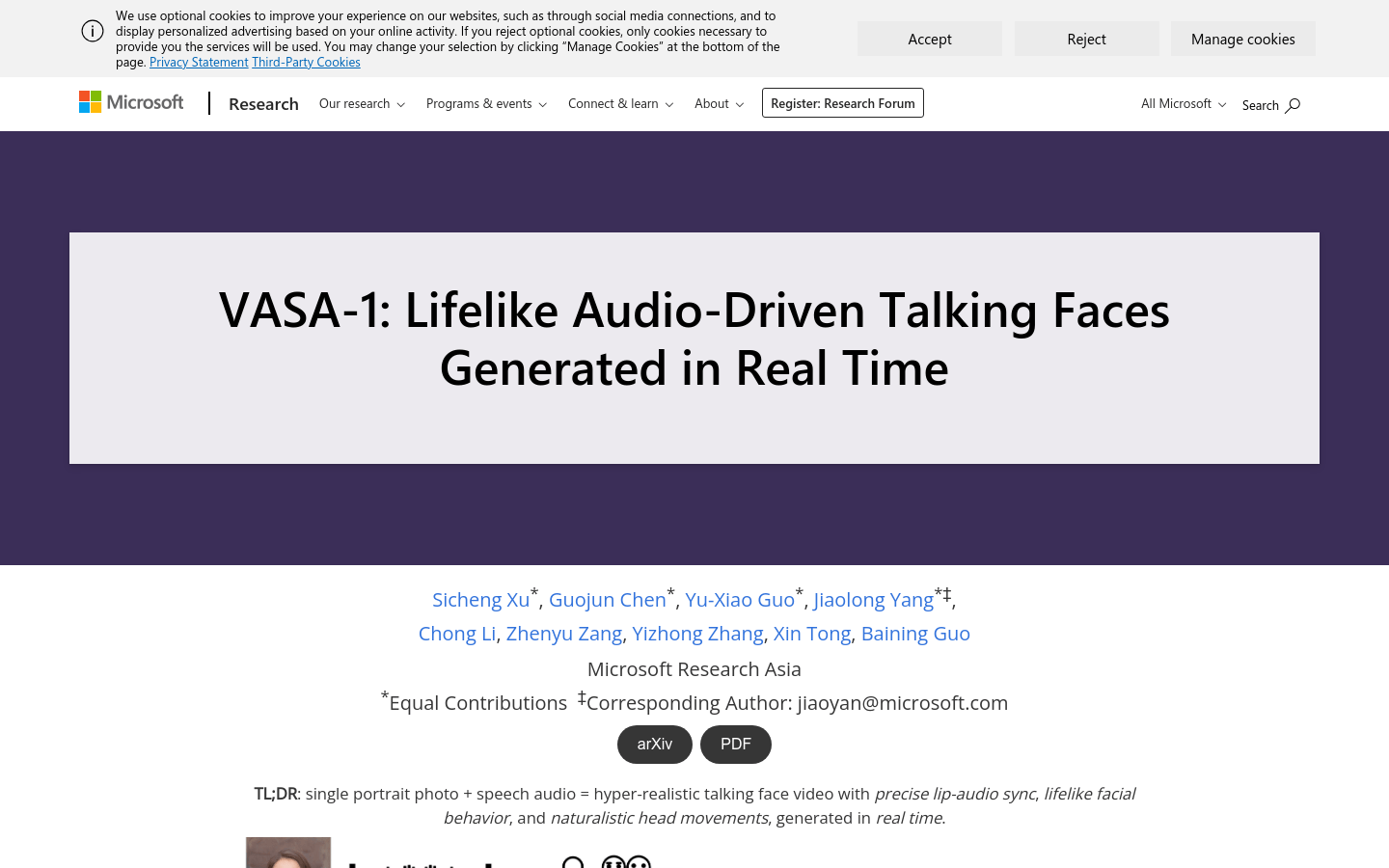
Task: Click the portrait video thumbnail
Action: (x=288, y=853)
